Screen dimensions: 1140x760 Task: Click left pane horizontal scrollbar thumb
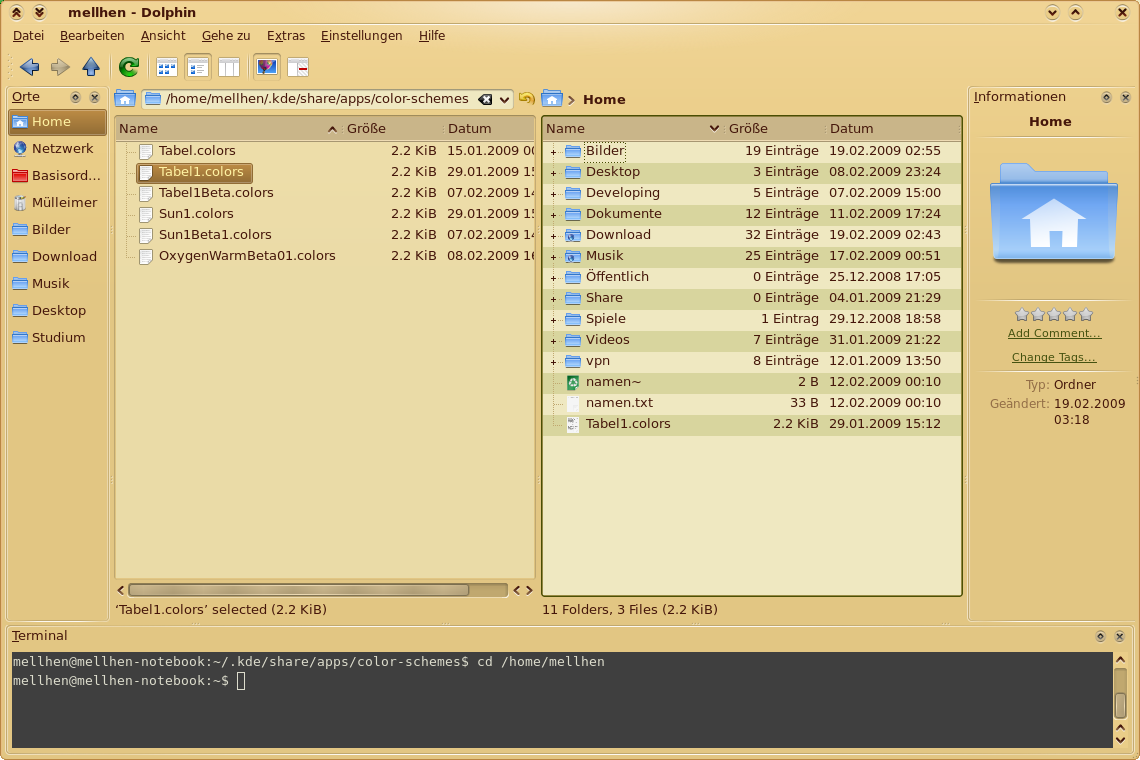pyautogui.click(x=299, y=590)
